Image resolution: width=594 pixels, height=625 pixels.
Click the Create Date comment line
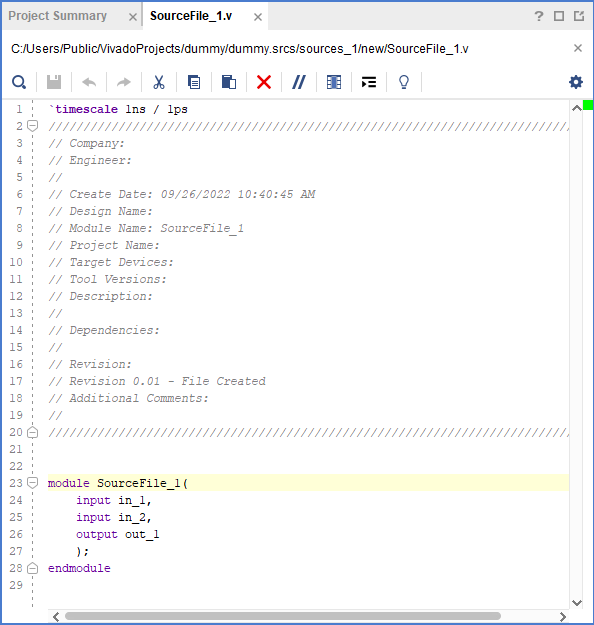tap(182, 195)
